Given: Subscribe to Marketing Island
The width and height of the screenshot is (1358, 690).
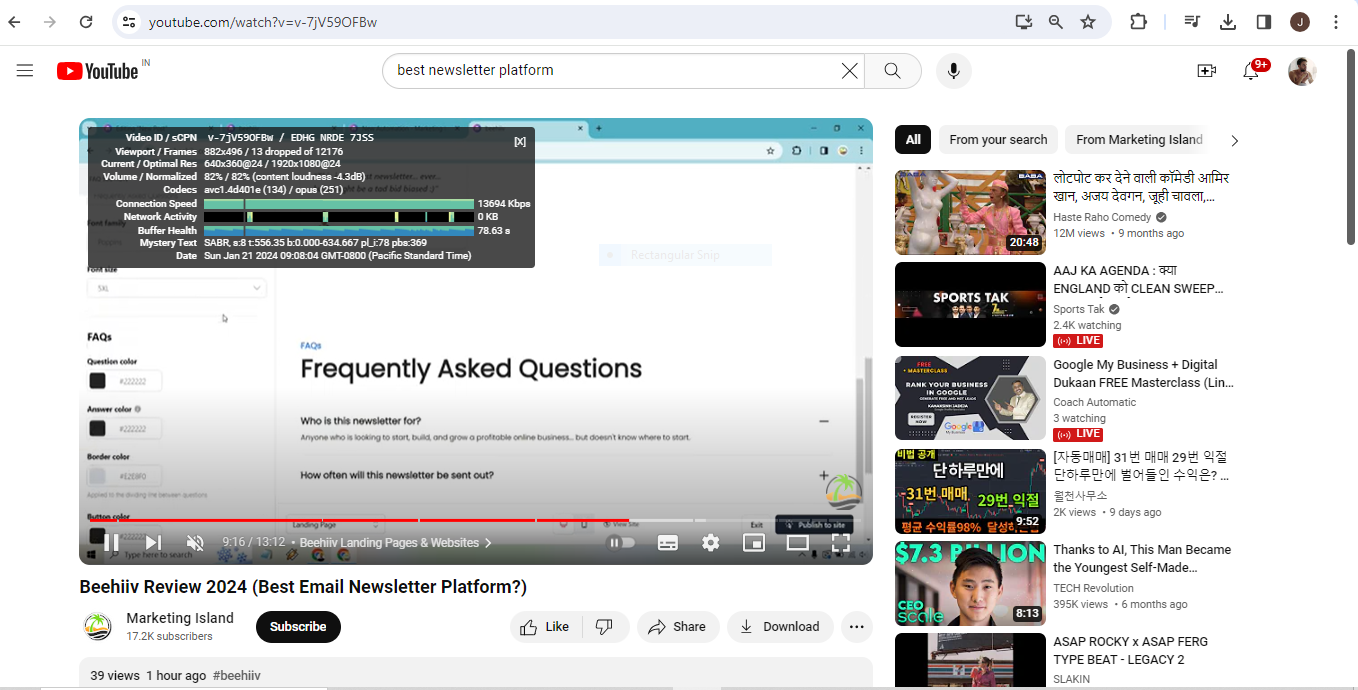Looking at the screenshot, I should point(298,627).
